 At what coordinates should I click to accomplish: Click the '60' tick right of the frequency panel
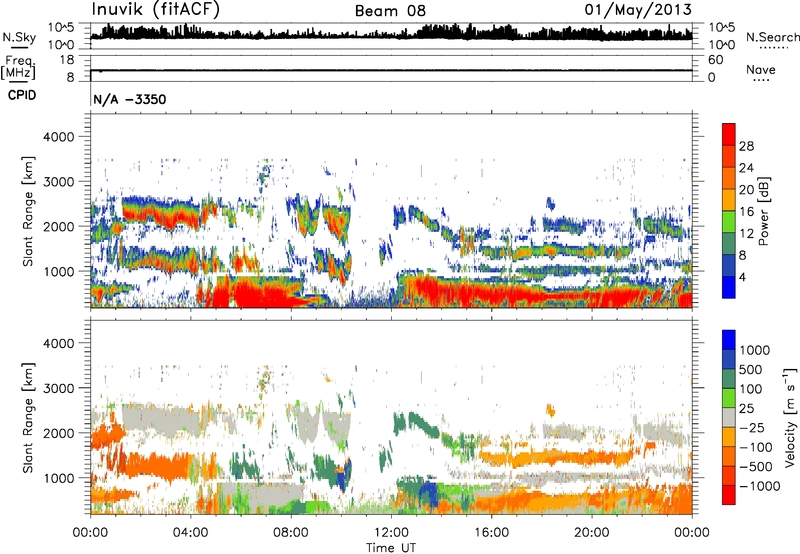tap(716, 60)
